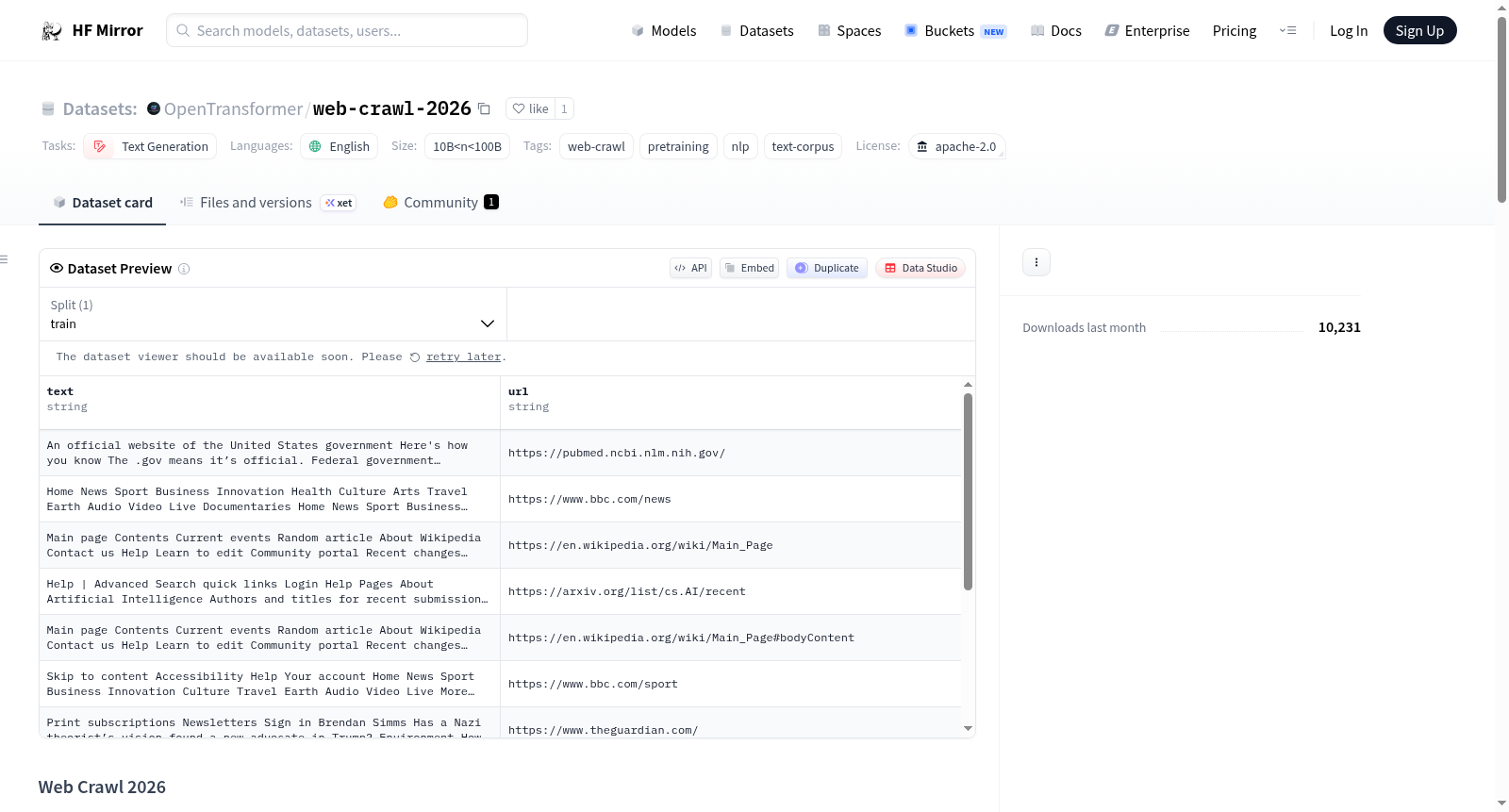Focus the search models, datasets, users field

pyautogui.click(x=347, y=31)
